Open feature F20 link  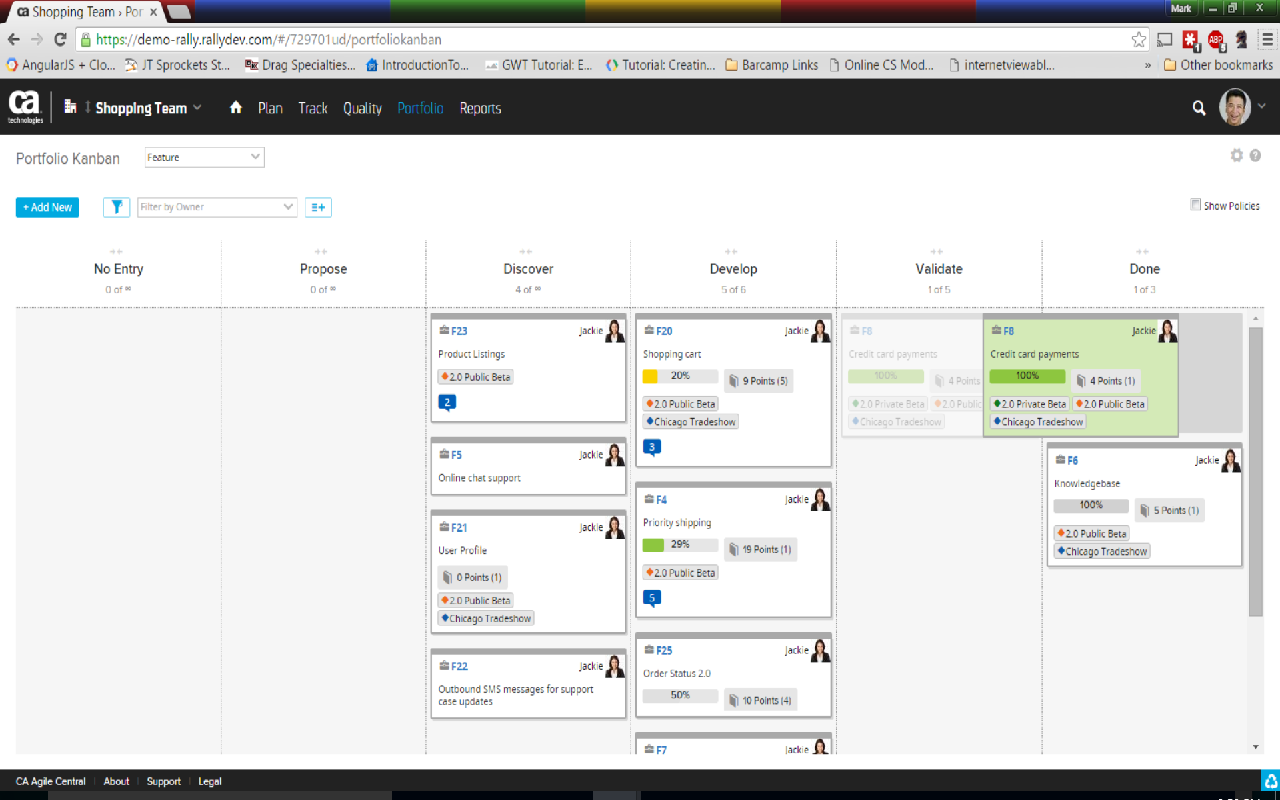[x=664, y=331]
